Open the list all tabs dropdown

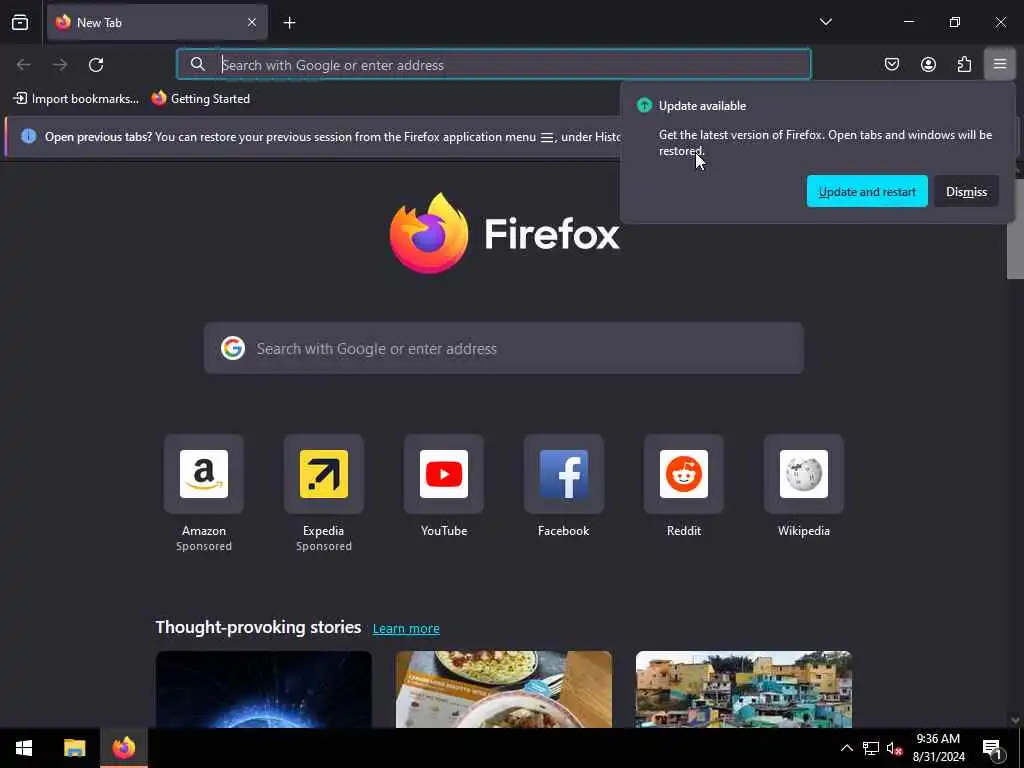tap(825, 22)
